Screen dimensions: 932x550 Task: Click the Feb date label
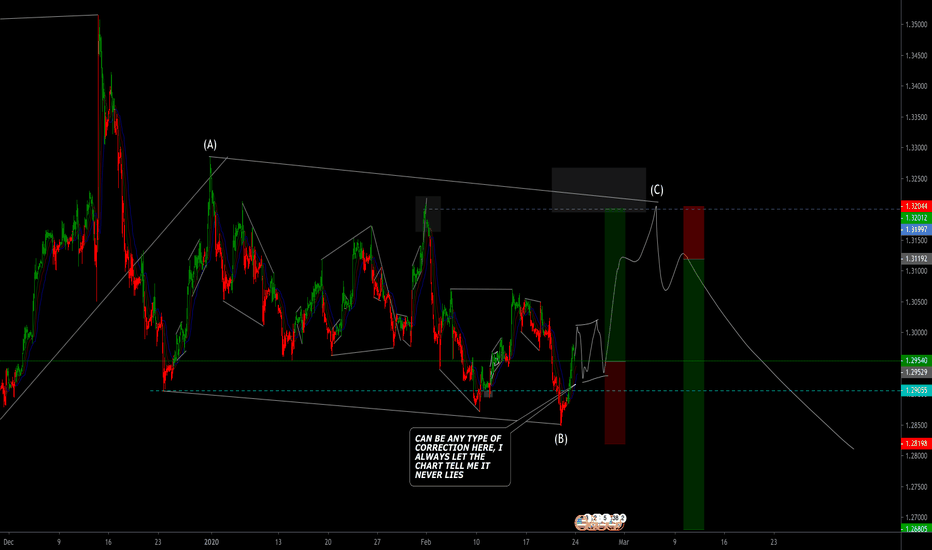point(426,542)
